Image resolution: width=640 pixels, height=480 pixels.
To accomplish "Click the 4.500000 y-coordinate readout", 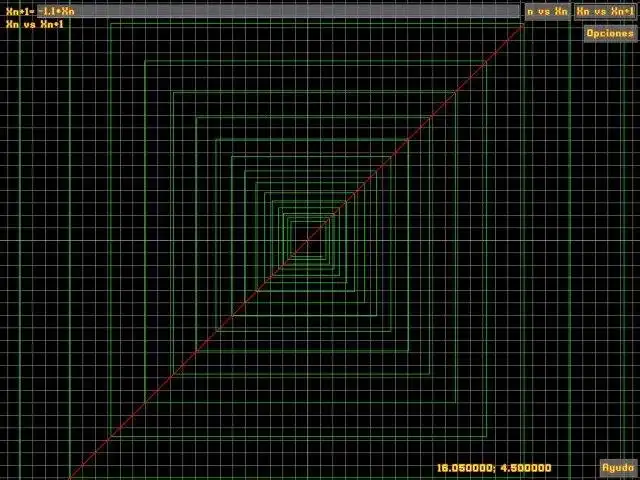I will pos(526,468).
